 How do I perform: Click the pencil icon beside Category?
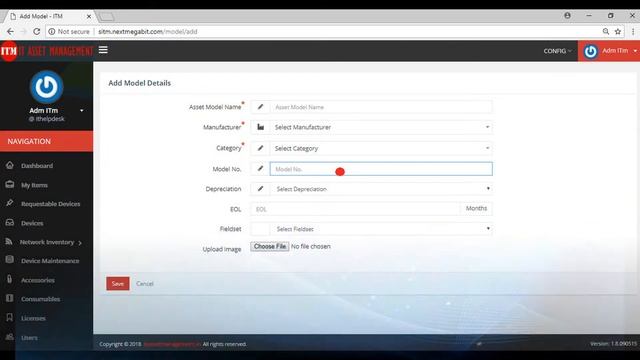tap(260, 148)
